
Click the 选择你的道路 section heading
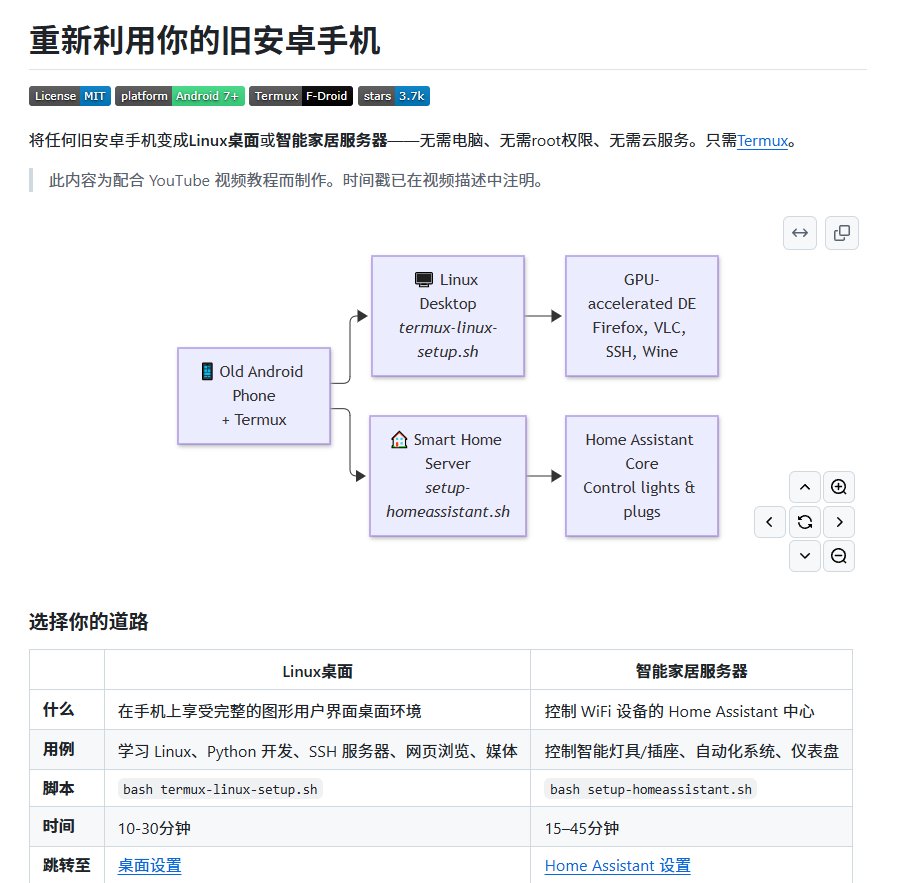pos(89,622)
